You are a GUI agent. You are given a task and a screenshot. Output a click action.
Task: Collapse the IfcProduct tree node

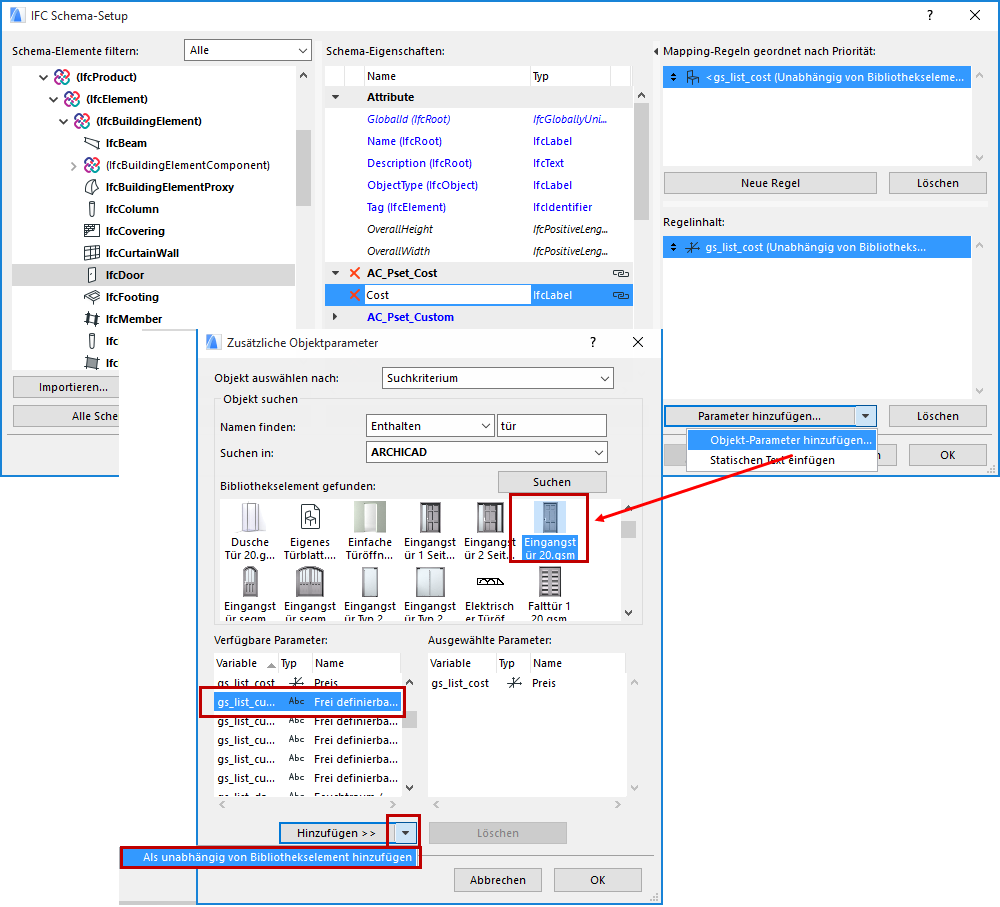pos(43,77)
